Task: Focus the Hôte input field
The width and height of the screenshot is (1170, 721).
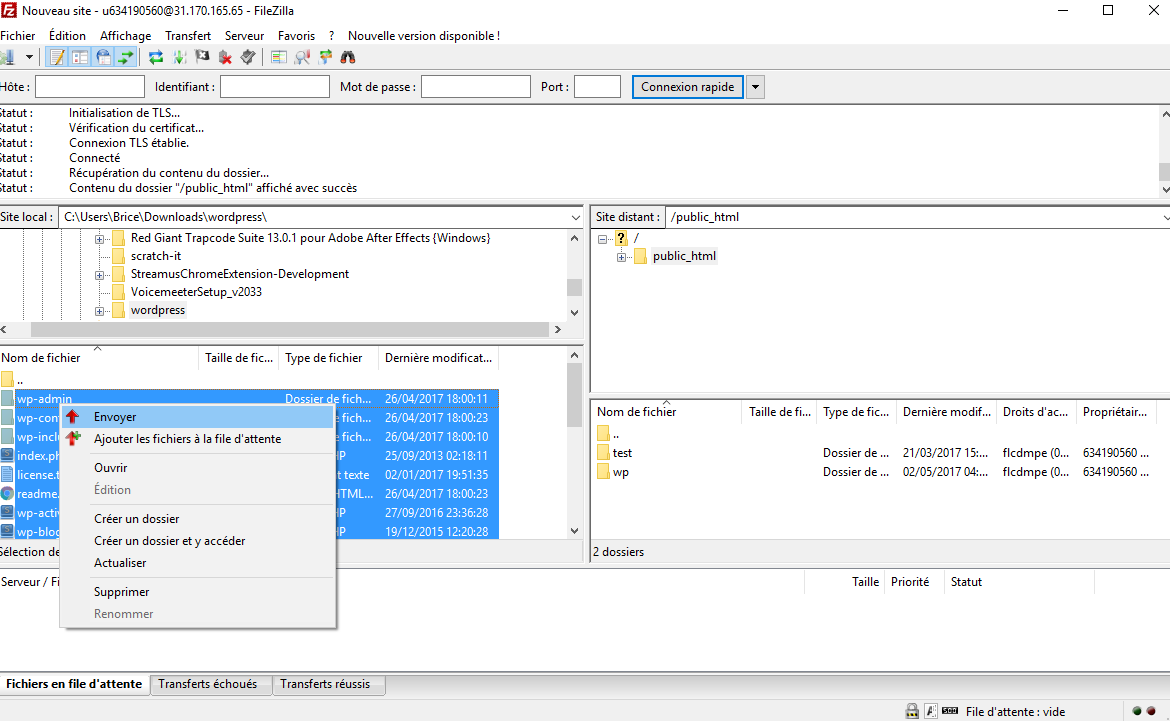Action: [90, 87]
